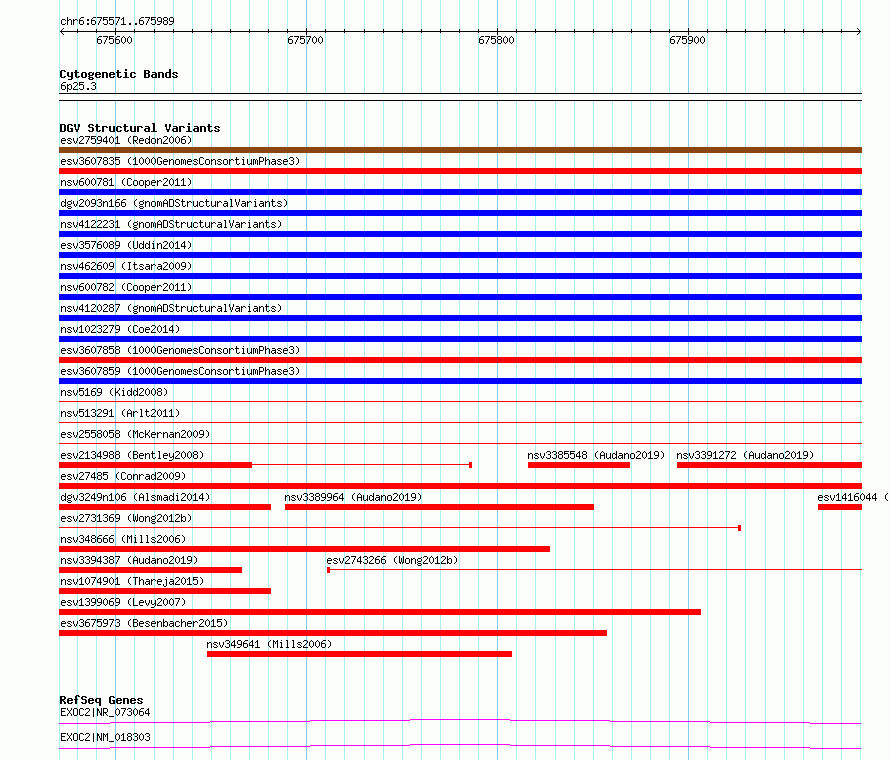Image resolution: width=890 pixels, height=760 pixels.
Task: Click the Cytogenetic Bands track title
Action: (119, 74)
